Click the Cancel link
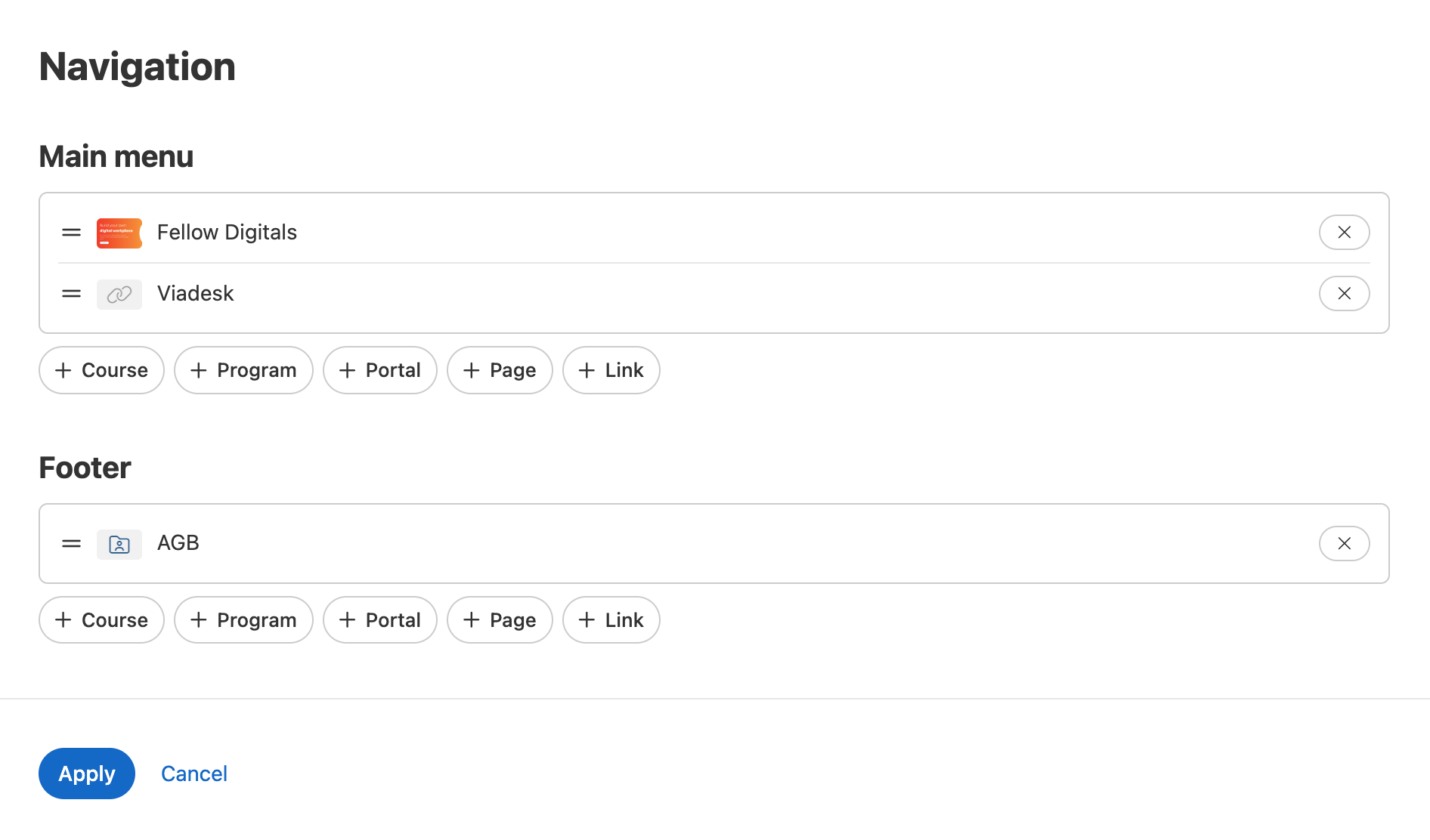The width and height of the screenshot is (1430, 840). 194,774
